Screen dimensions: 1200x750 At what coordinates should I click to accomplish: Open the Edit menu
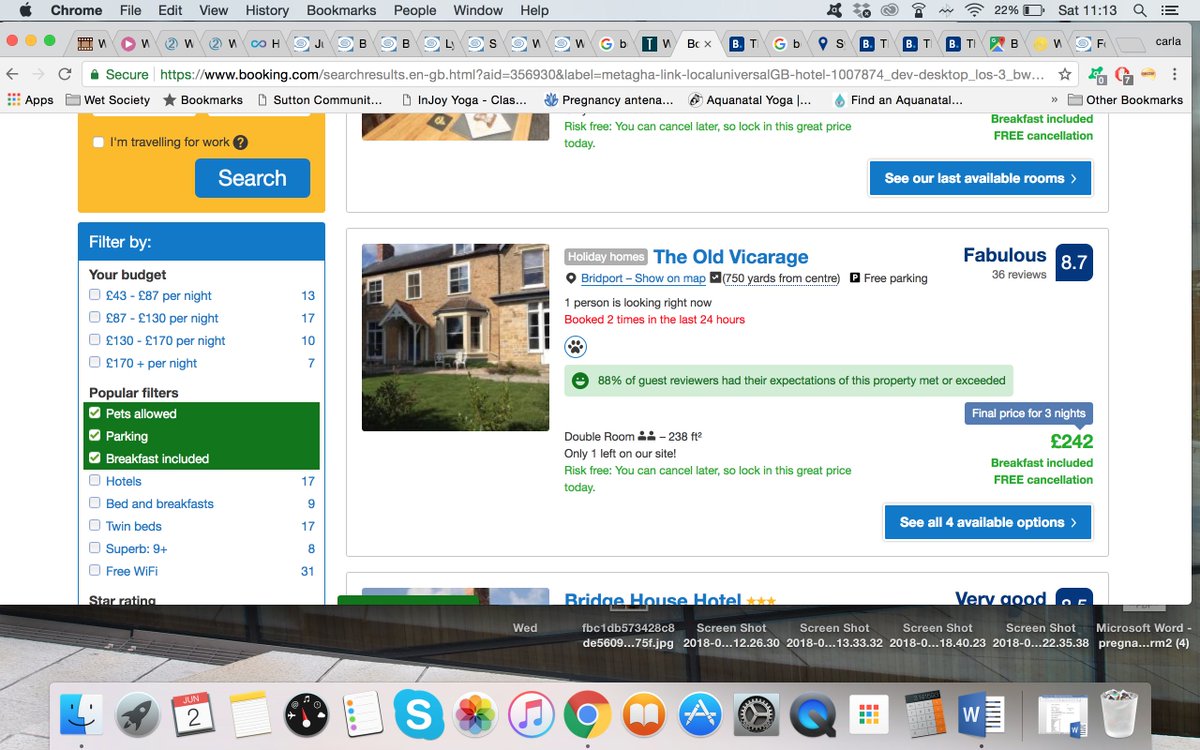[170, 11]
